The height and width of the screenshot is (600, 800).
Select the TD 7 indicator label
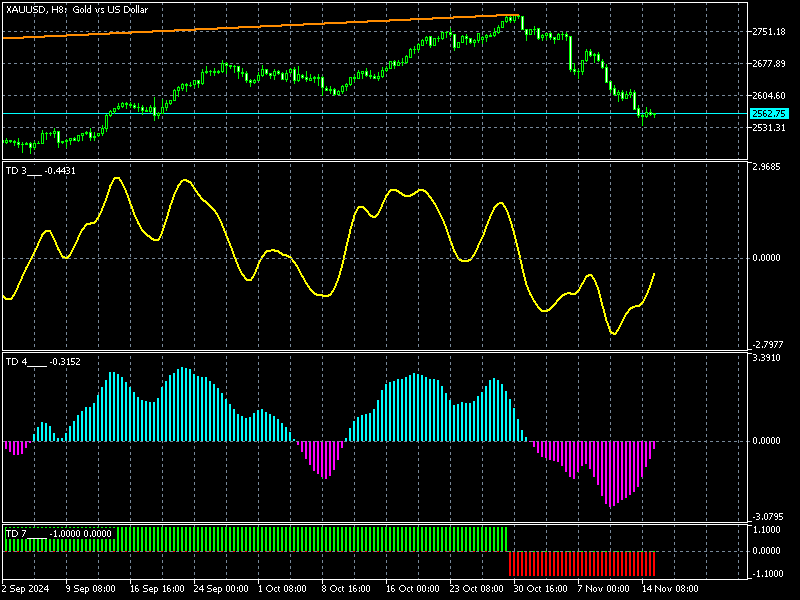pyautogui.click(x=59, y=534)
